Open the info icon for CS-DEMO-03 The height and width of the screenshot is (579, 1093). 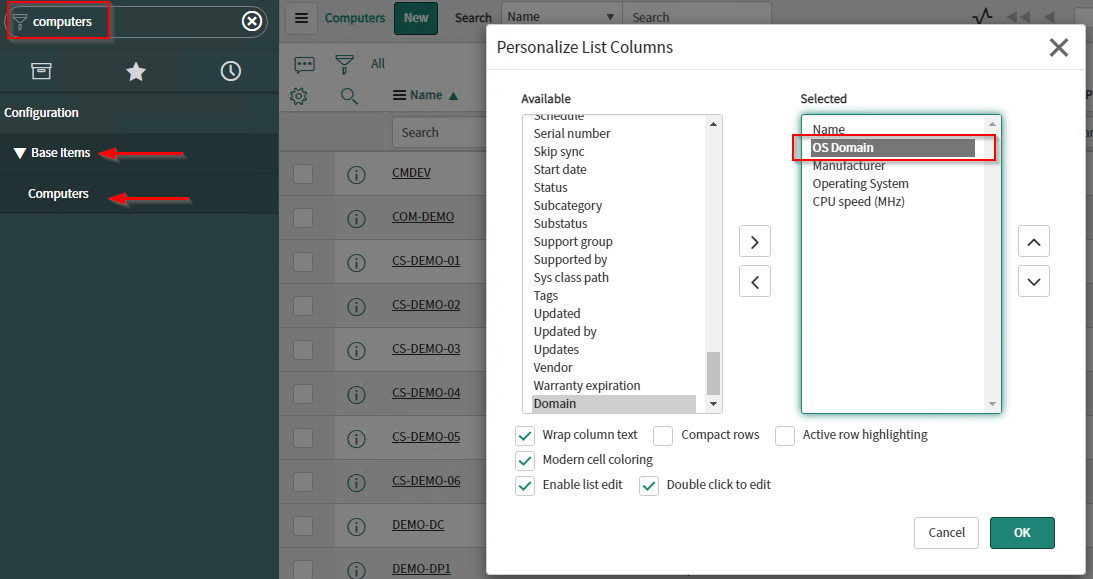[x=356, y=350]
